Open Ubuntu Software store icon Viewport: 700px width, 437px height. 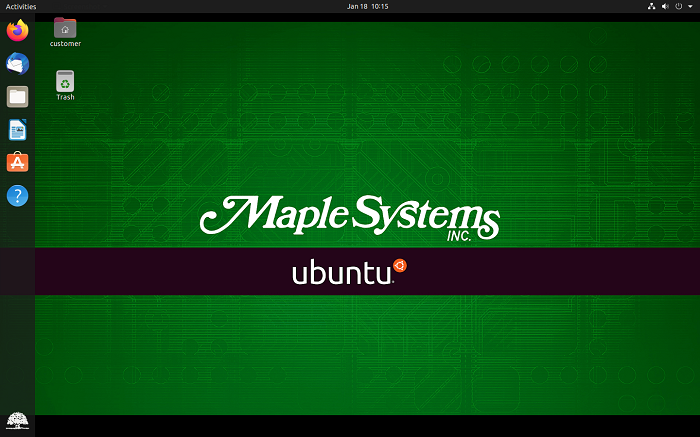point(17,162)
